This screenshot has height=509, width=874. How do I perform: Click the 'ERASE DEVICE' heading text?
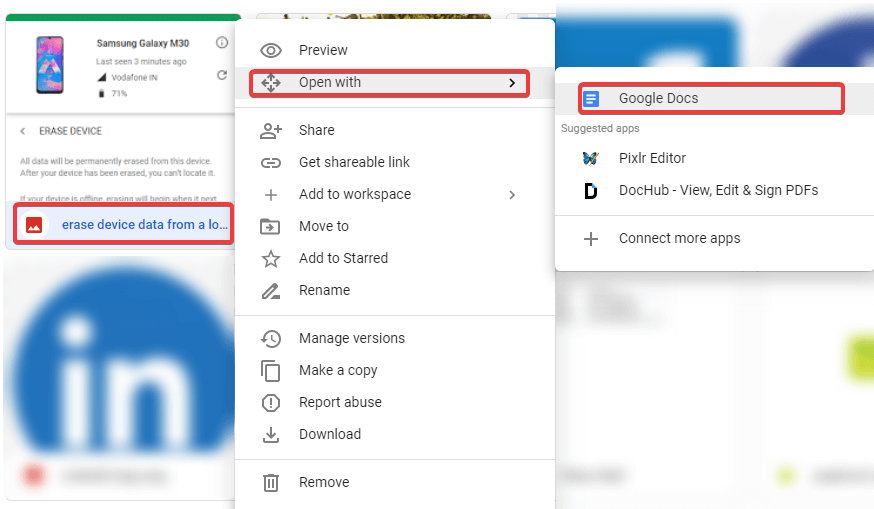70,131
